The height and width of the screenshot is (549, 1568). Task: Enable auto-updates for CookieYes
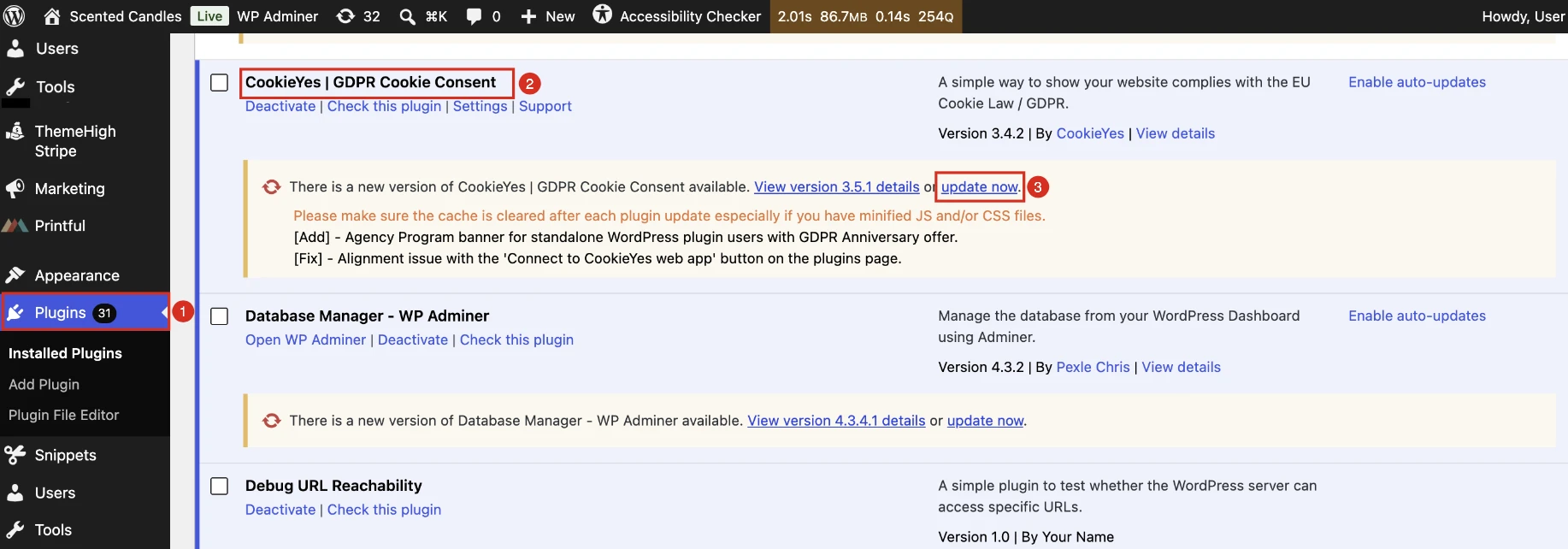tap(1417, 82)
